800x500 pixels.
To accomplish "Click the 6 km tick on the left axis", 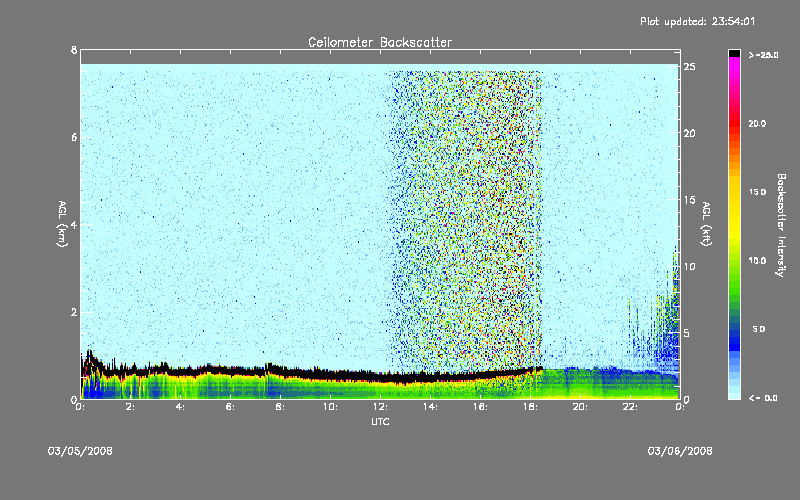I will (x=74, y=137).
